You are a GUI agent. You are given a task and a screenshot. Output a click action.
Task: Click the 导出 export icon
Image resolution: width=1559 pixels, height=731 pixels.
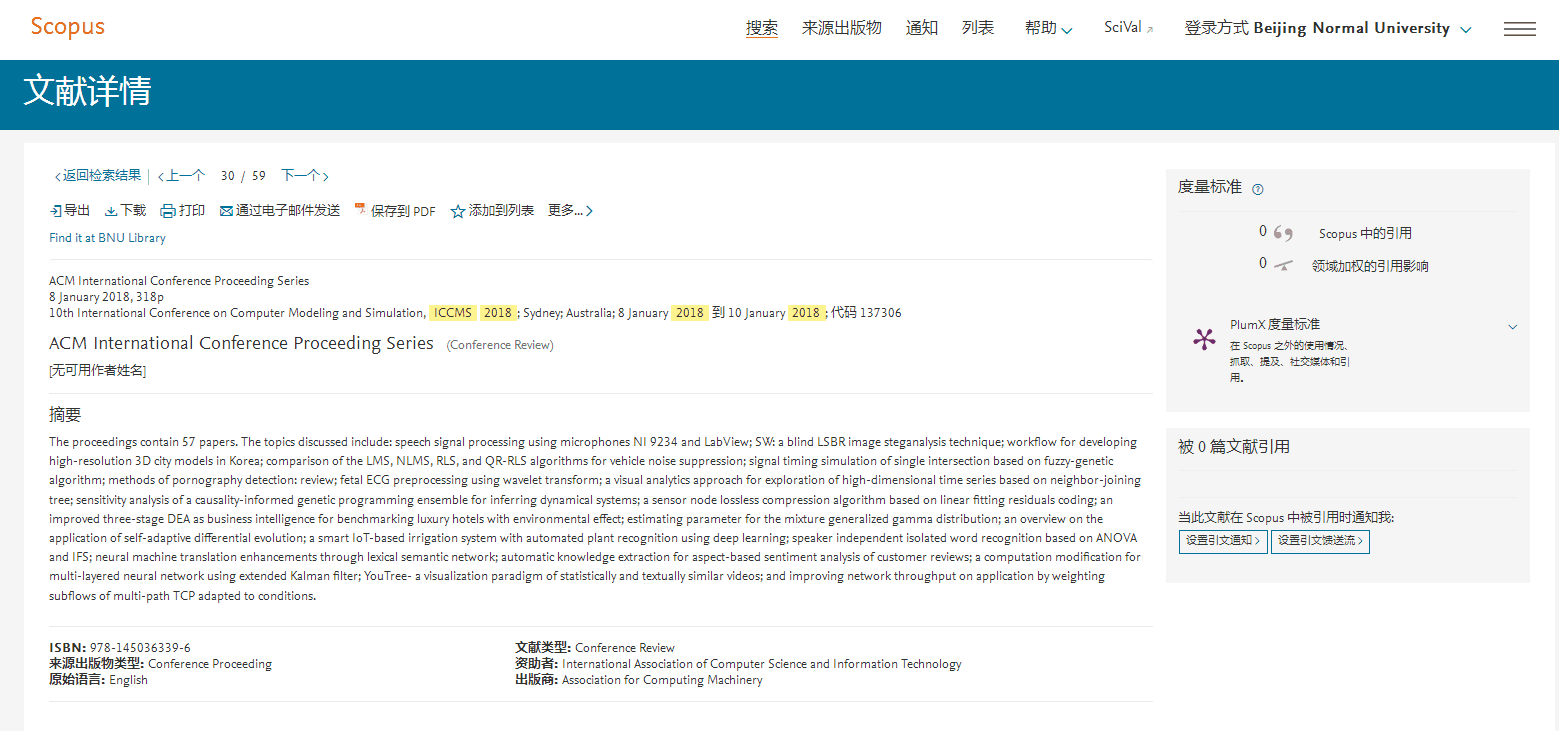55,211
